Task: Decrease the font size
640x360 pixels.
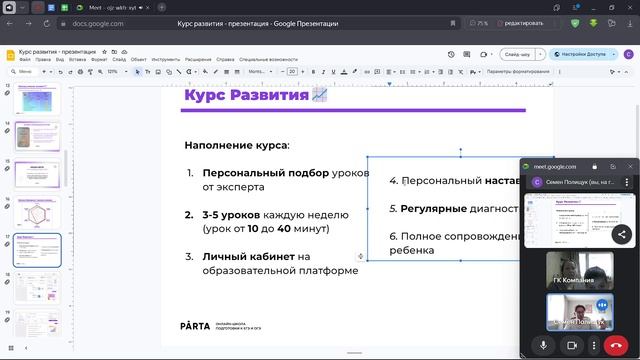Action: [282, 72]
